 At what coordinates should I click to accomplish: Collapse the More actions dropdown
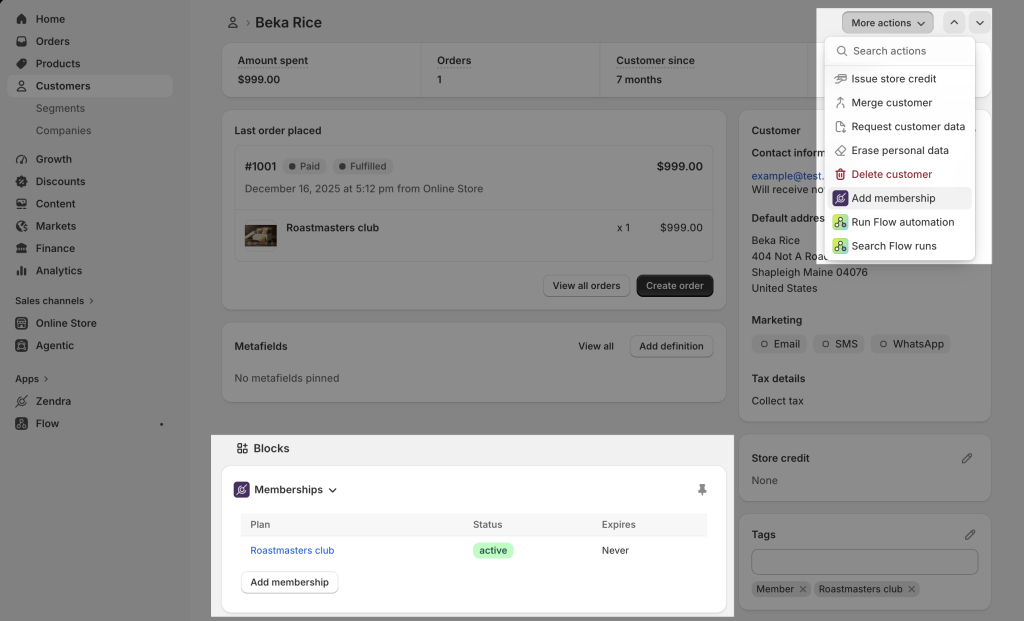[888, 22]
